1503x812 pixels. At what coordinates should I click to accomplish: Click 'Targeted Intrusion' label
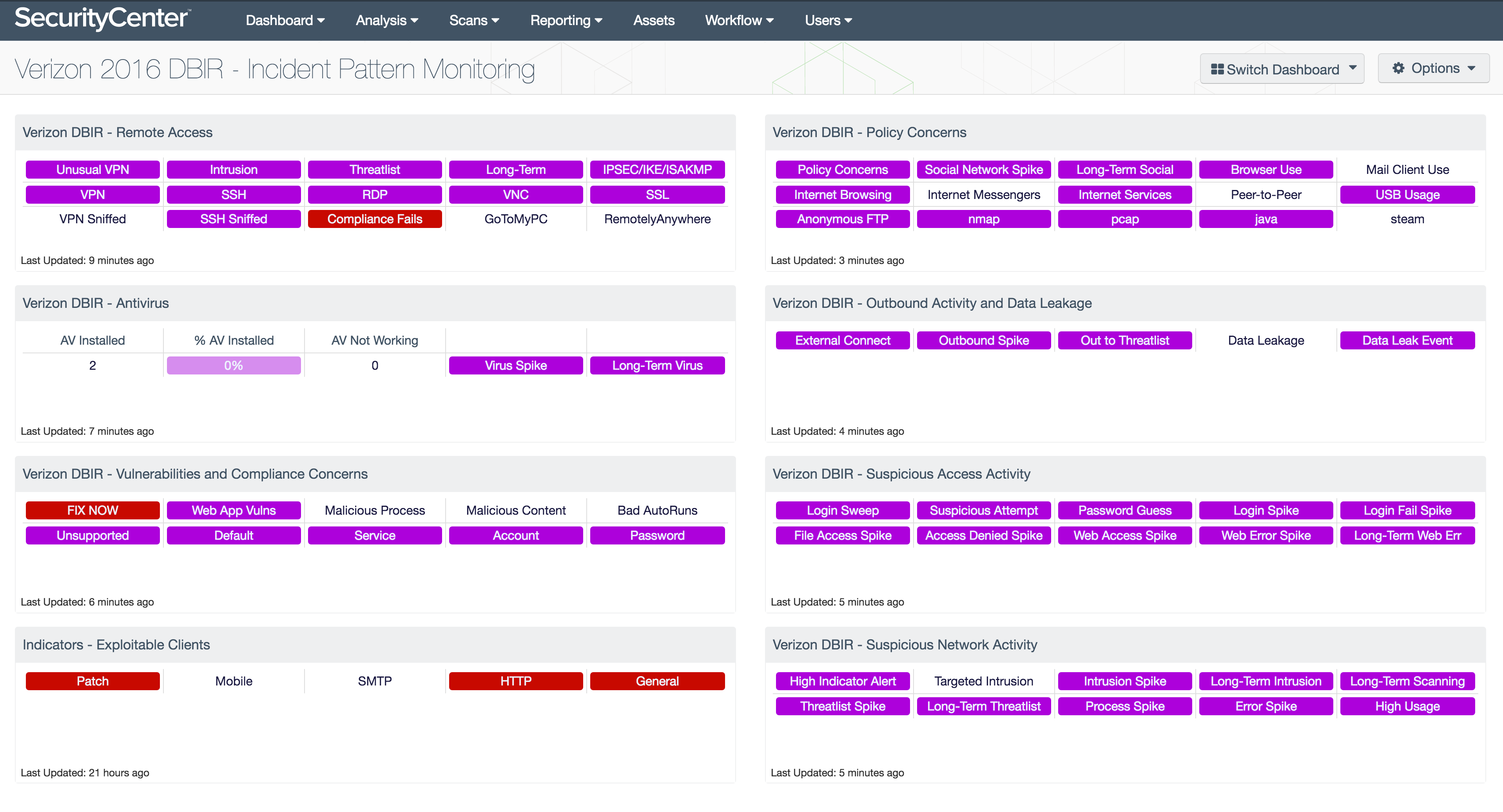coord(984,681)
